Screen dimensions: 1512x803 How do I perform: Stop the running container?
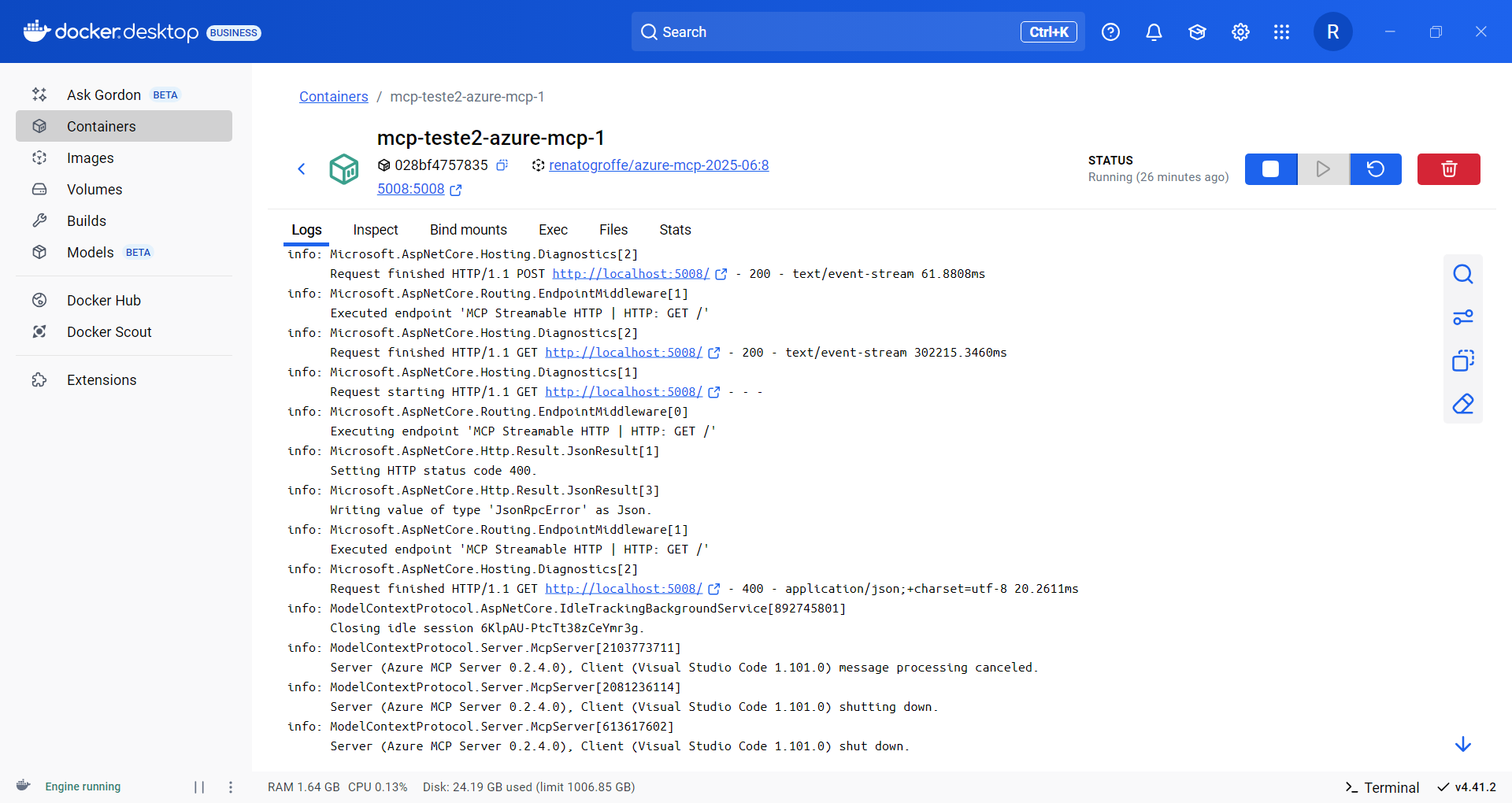1270,168
